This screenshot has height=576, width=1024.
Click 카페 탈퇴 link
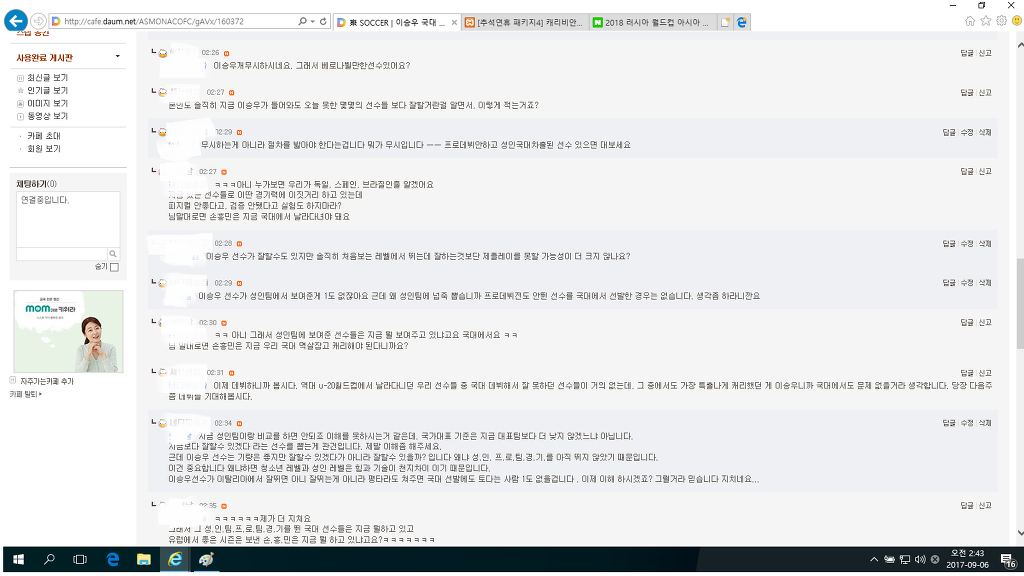click(x=24, y=394)
